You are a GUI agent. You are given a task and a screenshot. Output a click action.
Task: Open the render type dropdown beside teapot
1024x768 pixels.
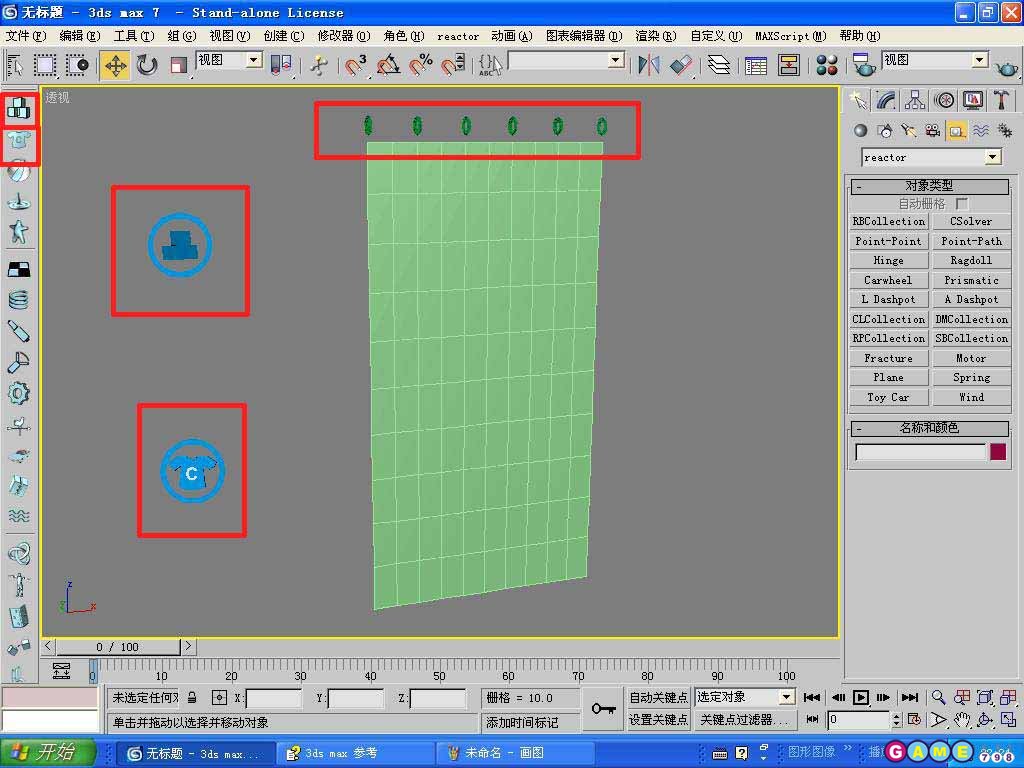pos(979,61)
